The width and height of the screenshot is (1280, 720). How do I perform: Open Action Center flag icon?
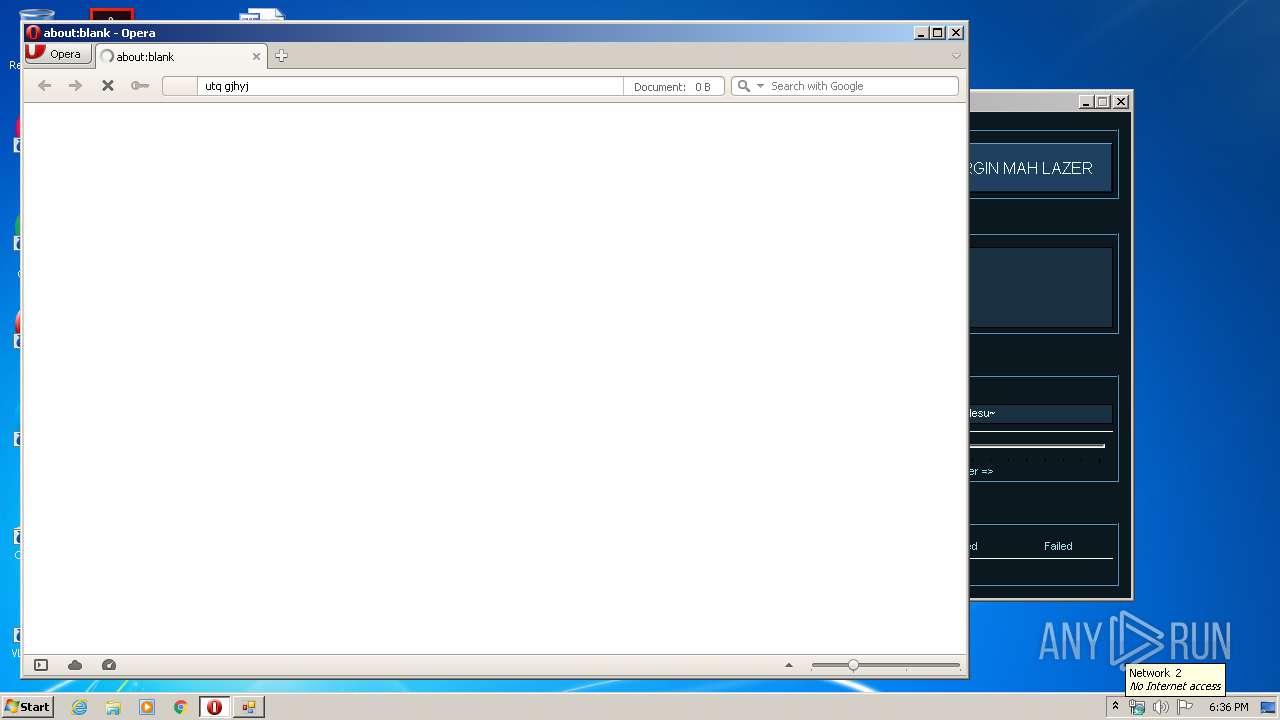[1185, 707]
